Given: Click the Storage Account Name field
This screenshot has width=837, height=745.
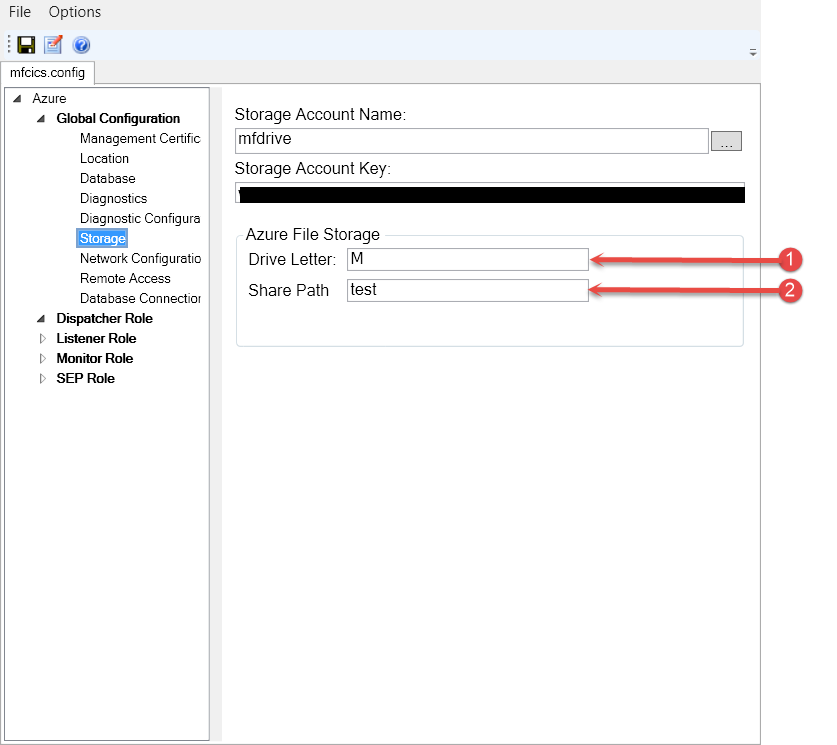Looking at the screenshot, I should click(471, 140).
